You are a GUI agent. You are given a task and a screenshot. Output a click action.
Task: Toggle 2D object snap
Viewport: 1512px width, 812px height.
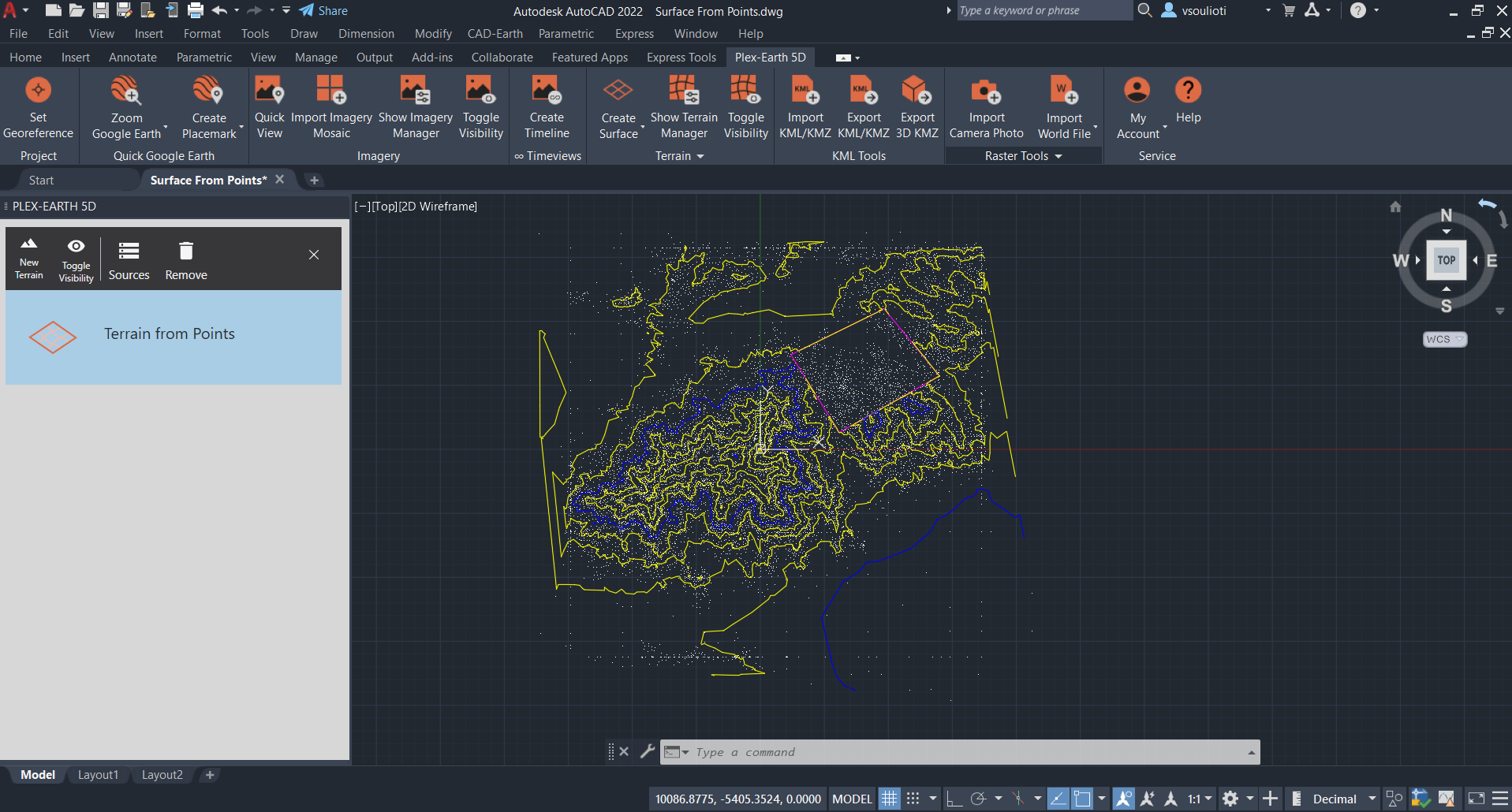(x=1082, y=799)
